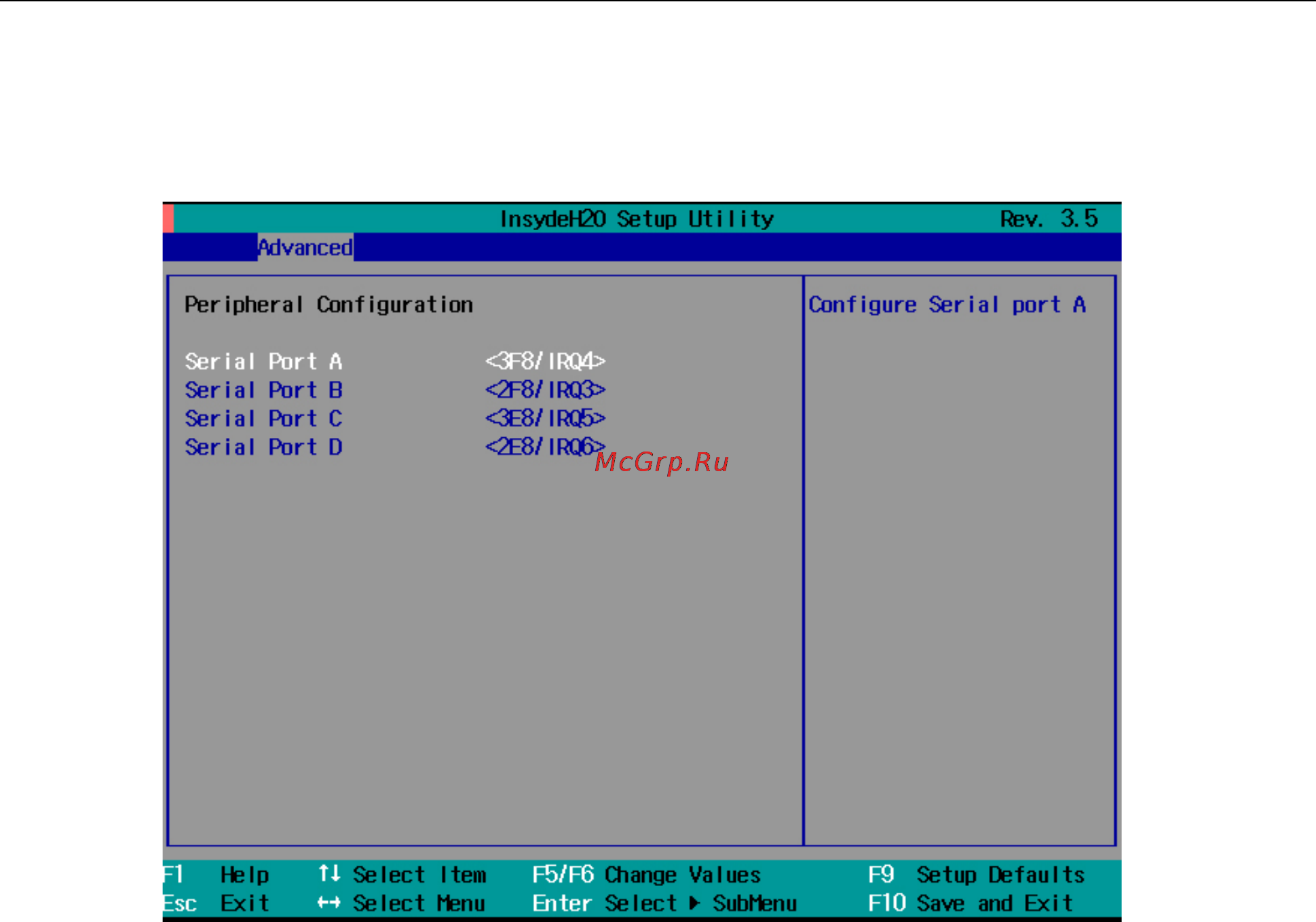
Task: Select the Serial Port A row label
Action: click(263, 361)
